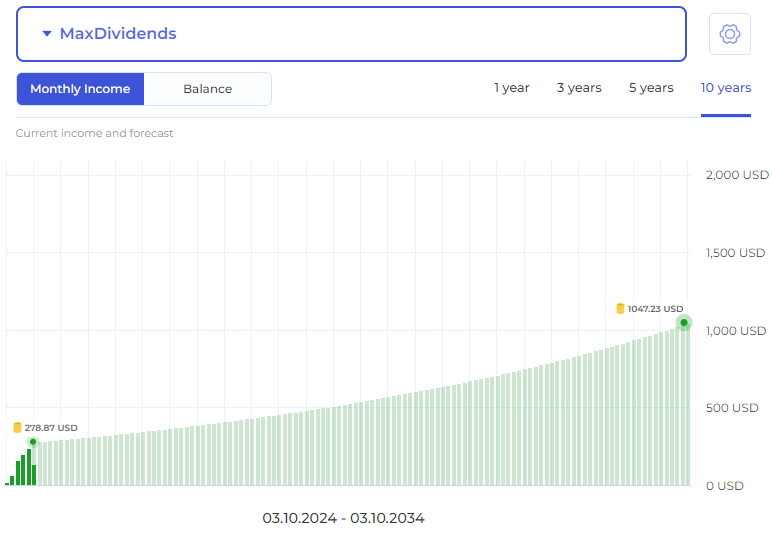The image size is (772, 534).
Task: Click the dropdown triangle beside MaxDividends
Action: pos(47,33)
